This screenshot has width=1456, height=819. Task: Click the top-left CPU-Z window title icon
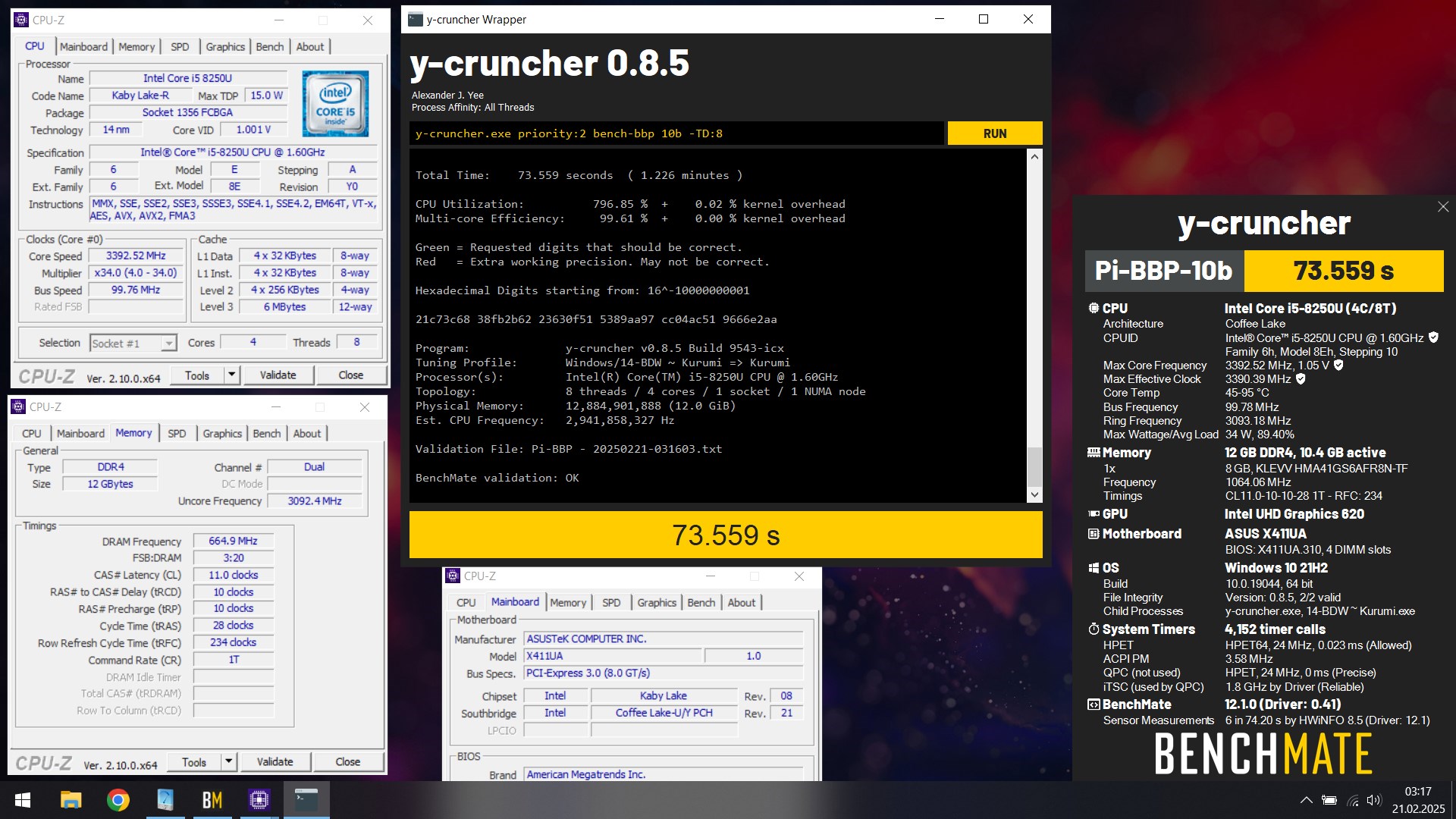21,20
